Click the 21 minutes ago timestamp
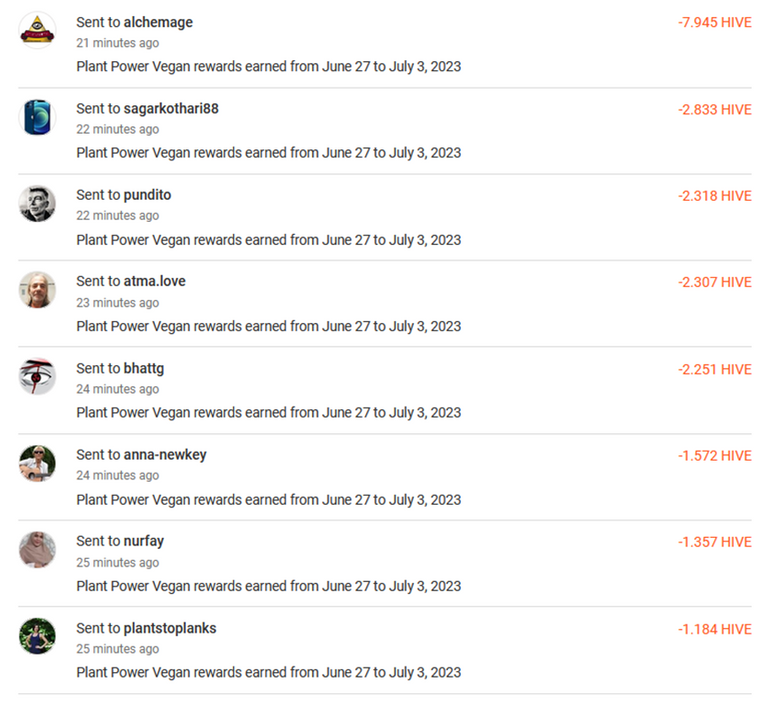This screenshot has height=703, width=768. pyautogui.click(x=118, y=43)
